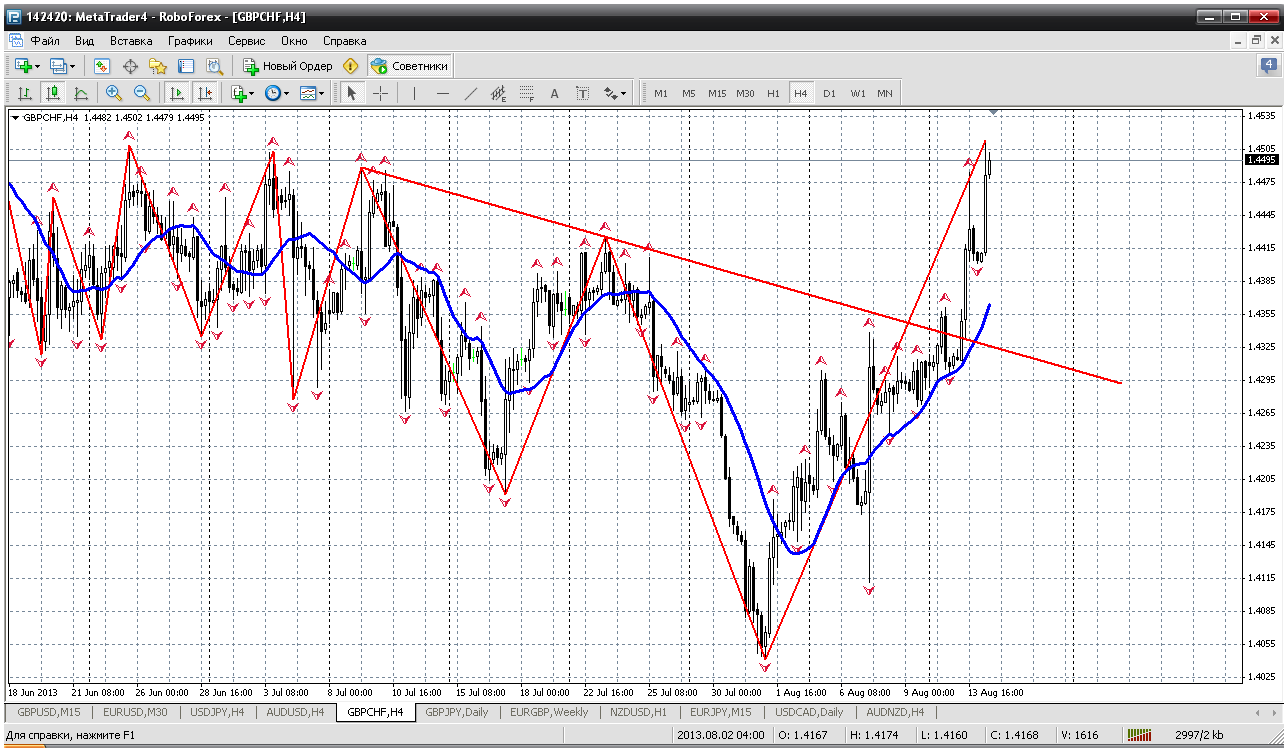Toggle chart auto scroll

coord(177,93)
